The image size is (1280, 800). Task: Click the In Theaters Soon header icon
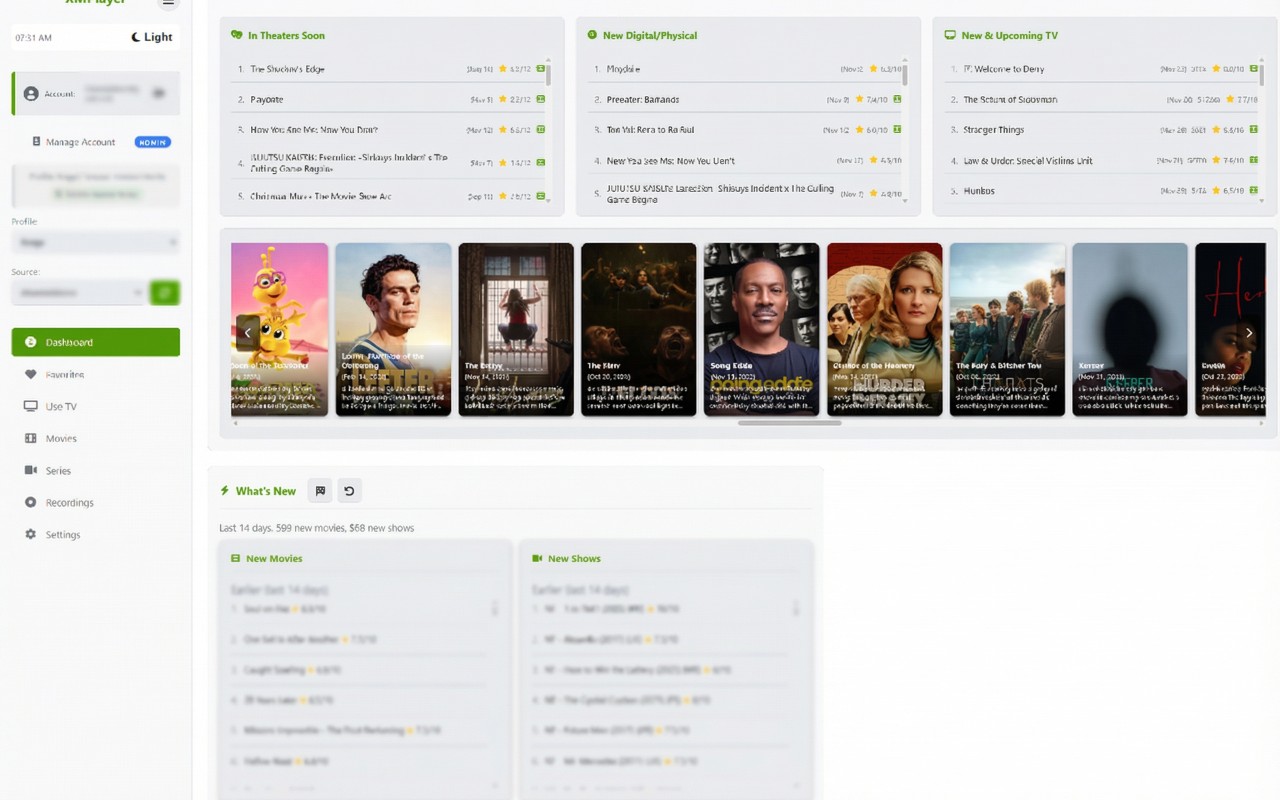coord(237,35)
